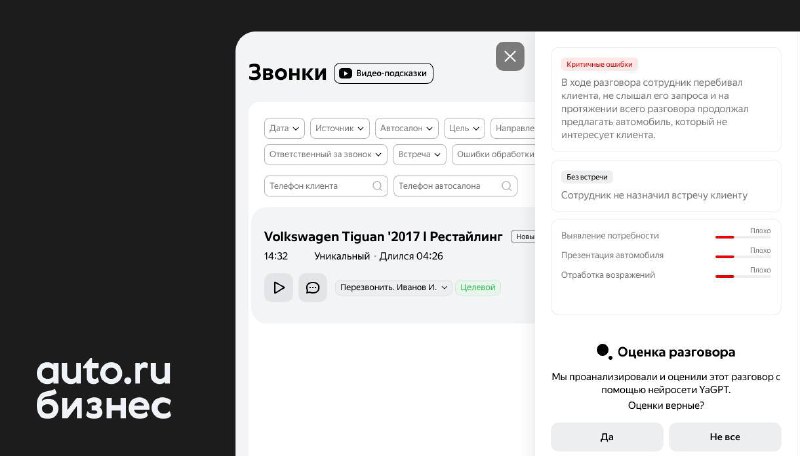Screen dimensions: 800x456
Task: Open the Ошибки обработки filter
Action: [x=493, y=154]
